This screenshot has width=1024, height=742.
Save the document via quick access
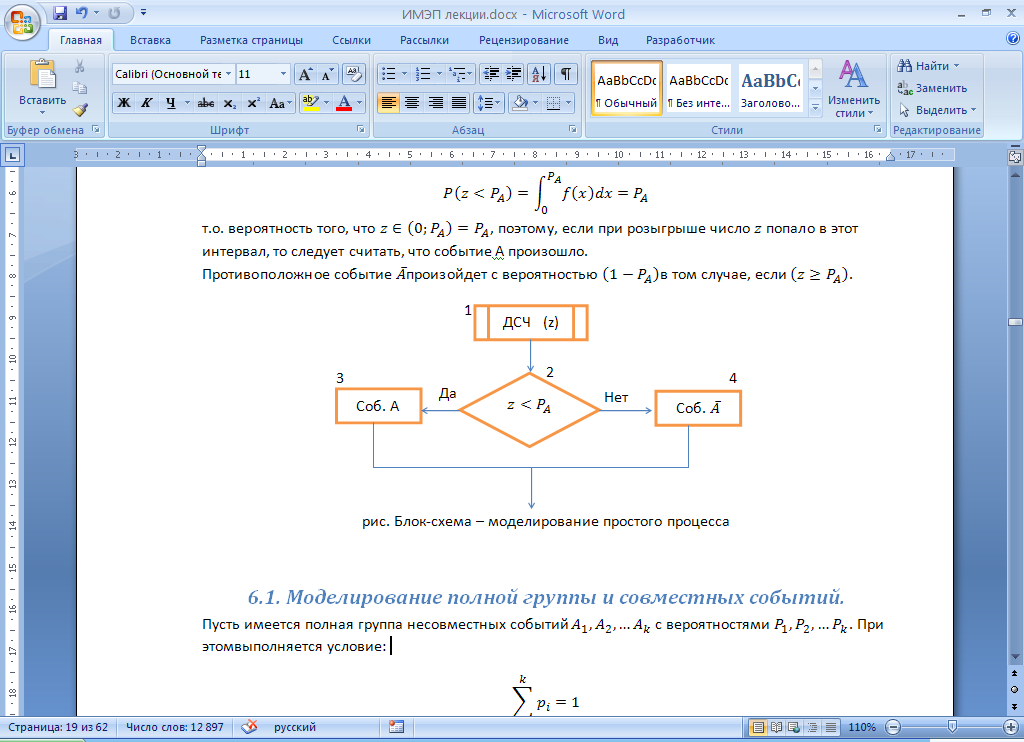click(59, 13)
